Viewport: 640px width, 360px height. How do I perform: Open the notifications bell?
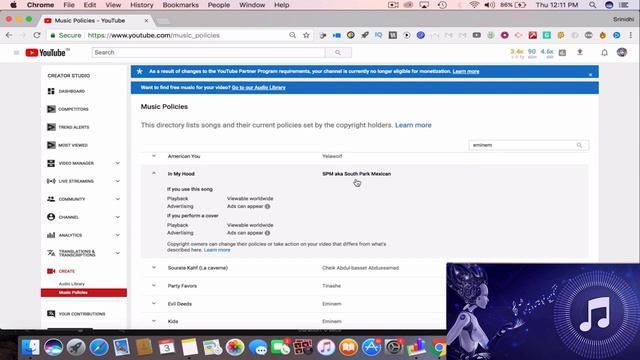pyautogui.click(x=604, y=53)
